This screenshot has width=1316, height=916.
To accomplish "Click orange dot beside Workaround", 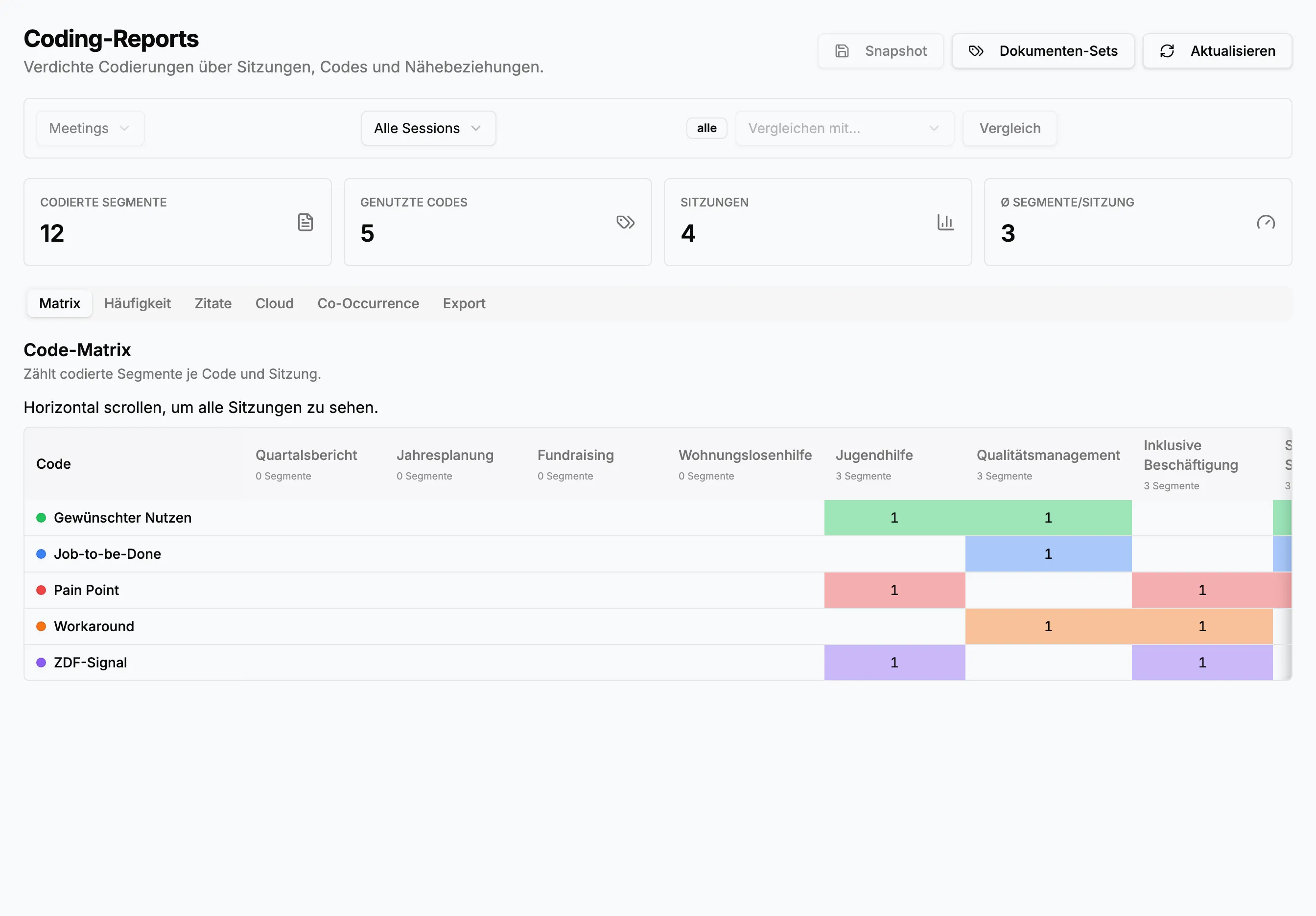I will click(41, 626).
